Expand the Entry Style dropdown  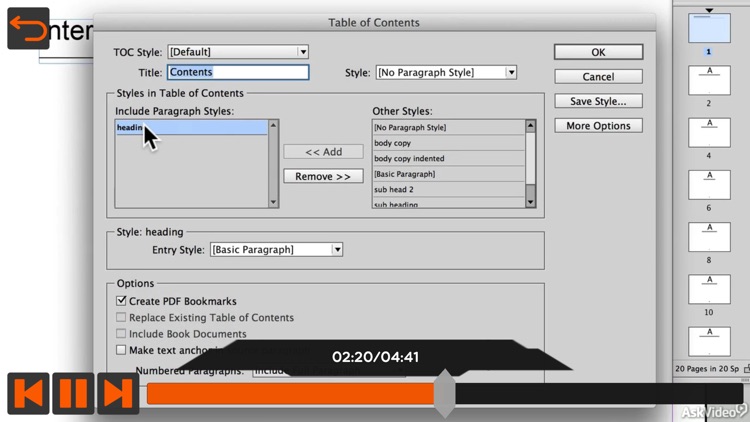(x=276, y=250)
